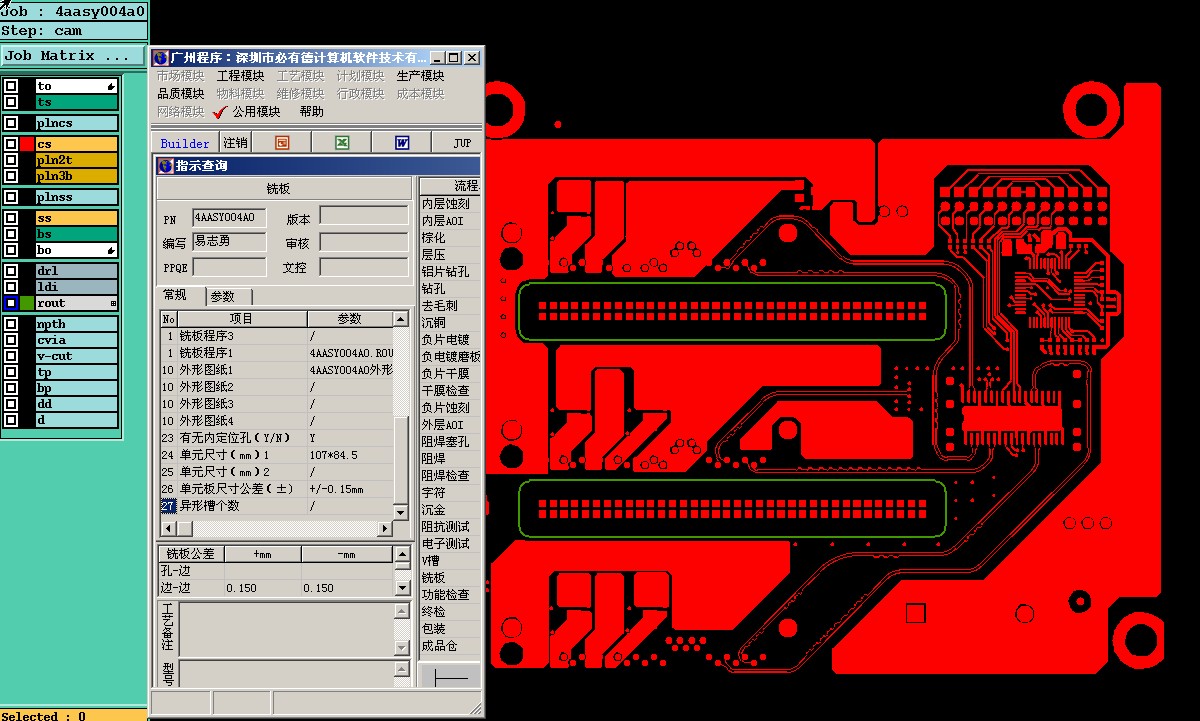This screenshot has height=721, width=1200.
Task: Click the green color swatch of rout layer
Action: click(x=27, y=303)
